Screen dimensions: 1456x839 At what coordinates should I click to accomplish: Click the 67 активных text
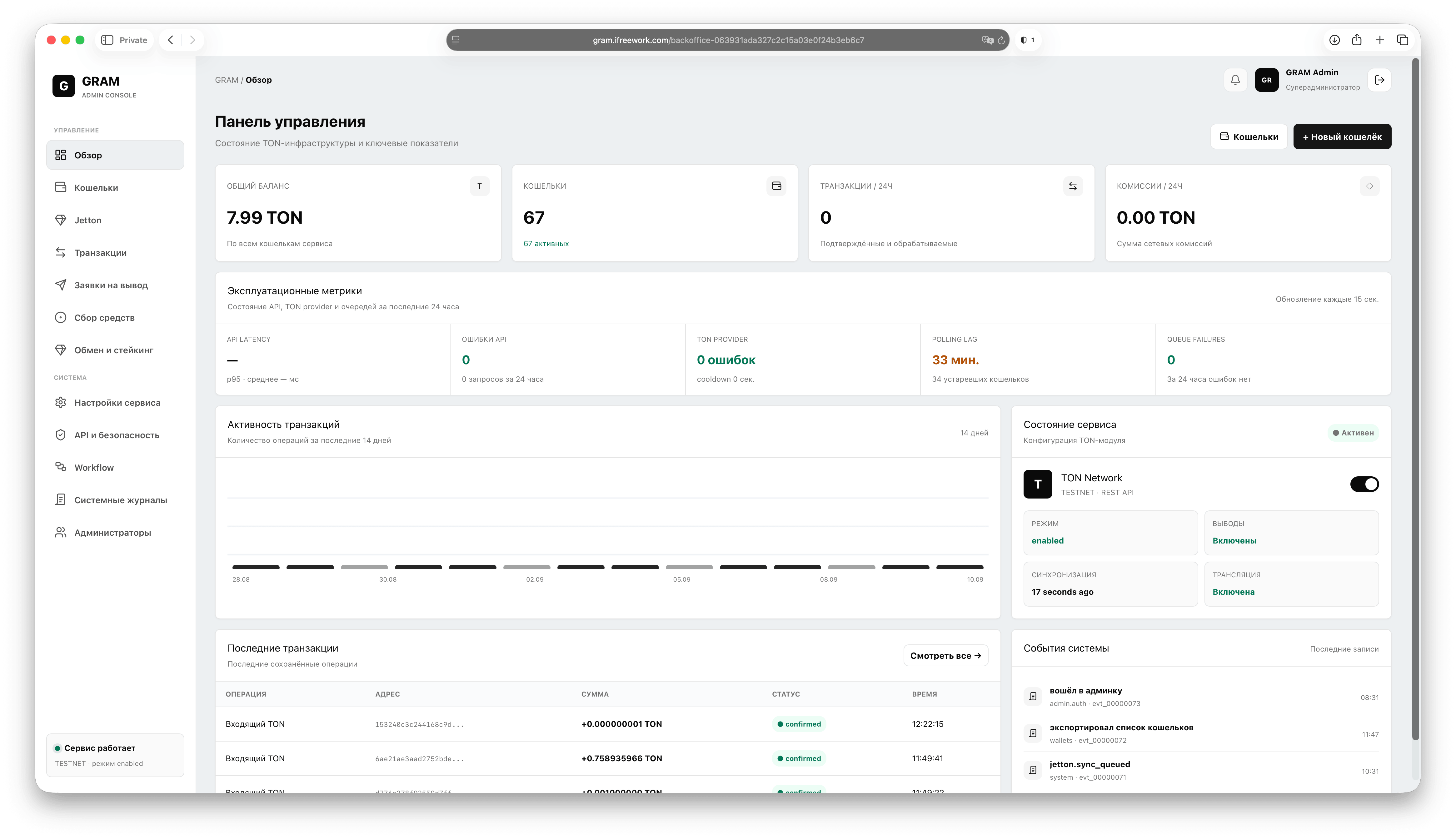[x=546, y=244]
